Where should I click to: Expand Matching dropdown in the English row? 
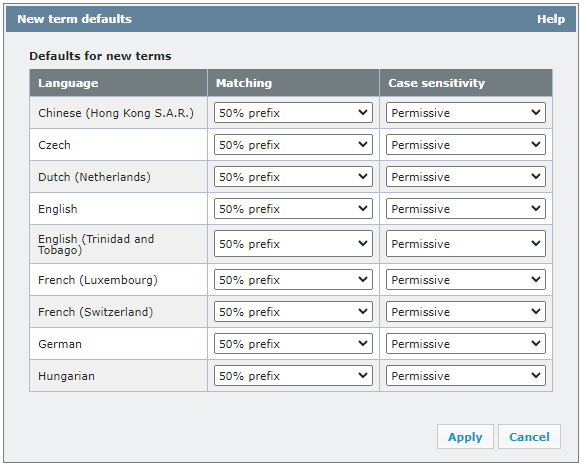293,208
